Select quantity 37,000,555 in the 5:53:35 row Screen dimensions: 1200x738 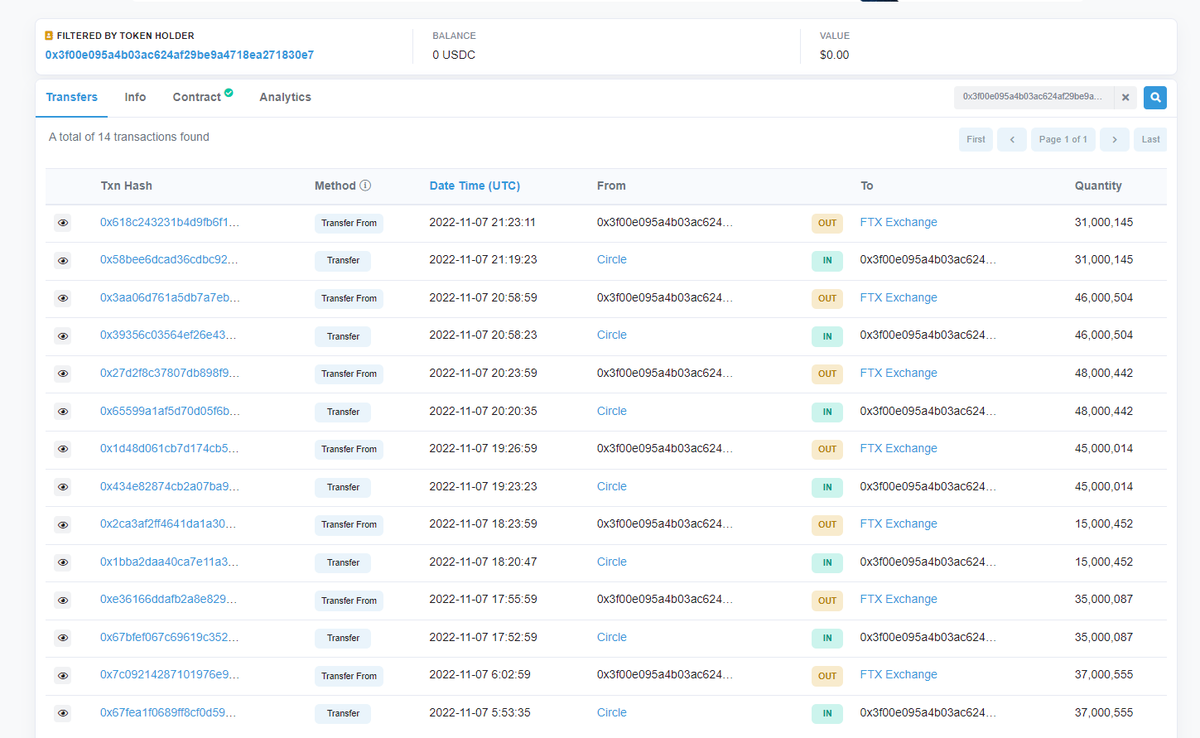pyautogui.click(x=1104, y=713)
